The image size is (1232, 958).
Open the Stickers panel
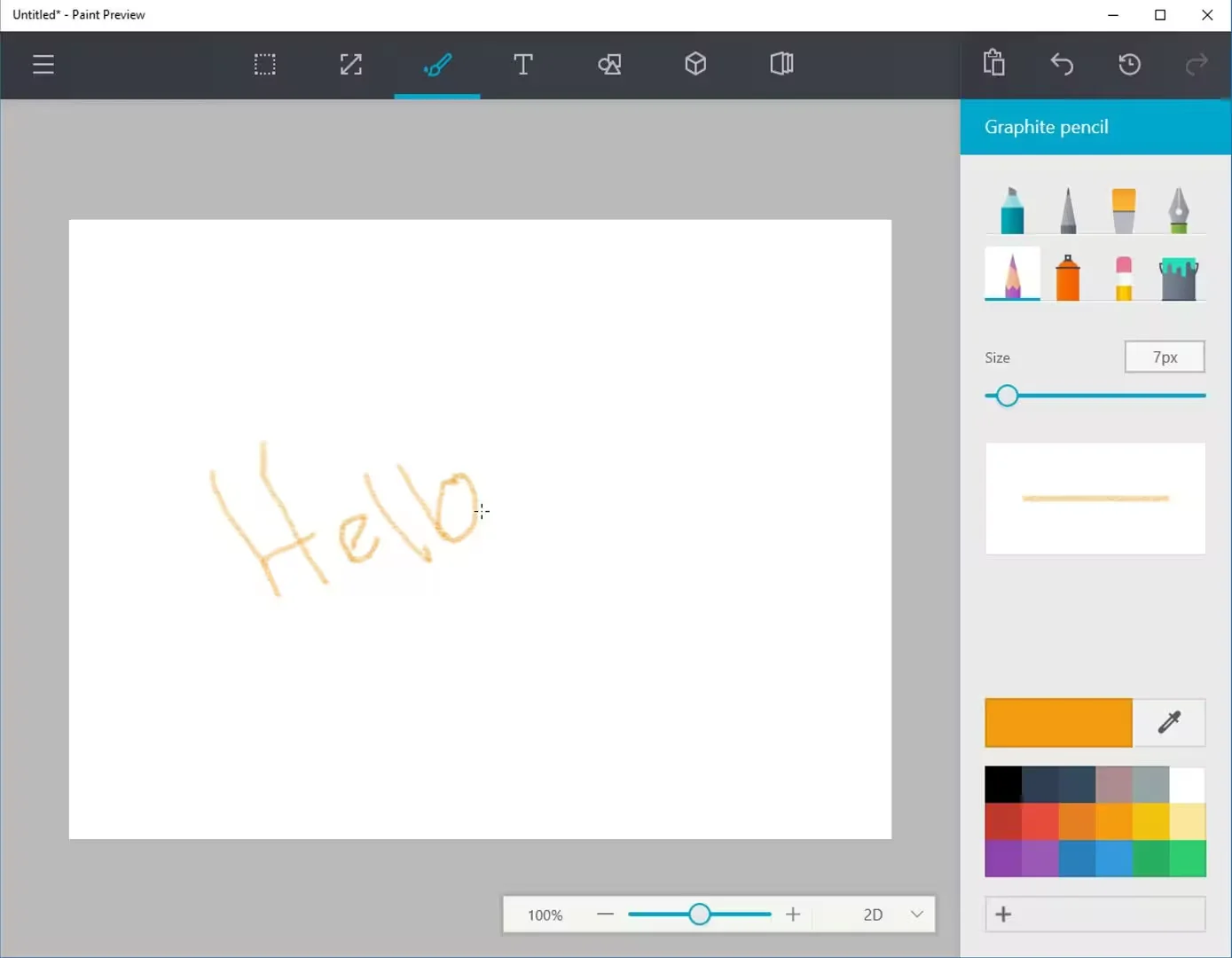point(609,65)
